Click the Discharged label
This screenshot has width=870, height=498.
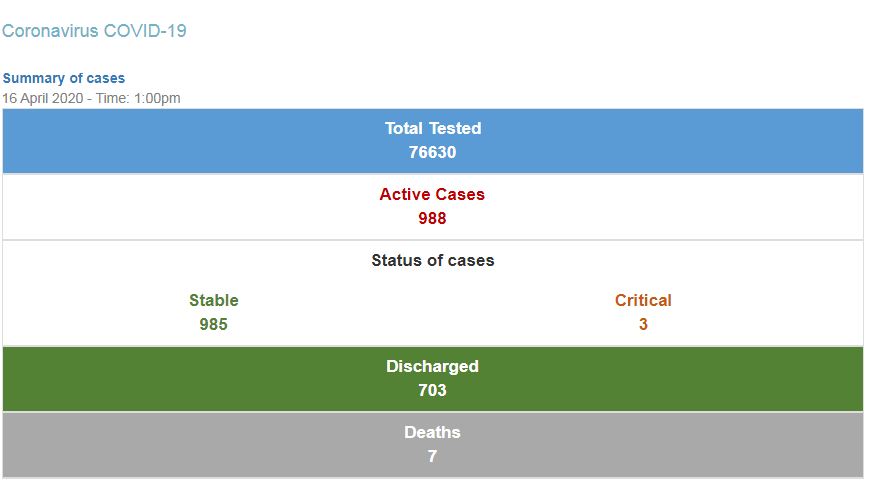(x=432, y=366)
